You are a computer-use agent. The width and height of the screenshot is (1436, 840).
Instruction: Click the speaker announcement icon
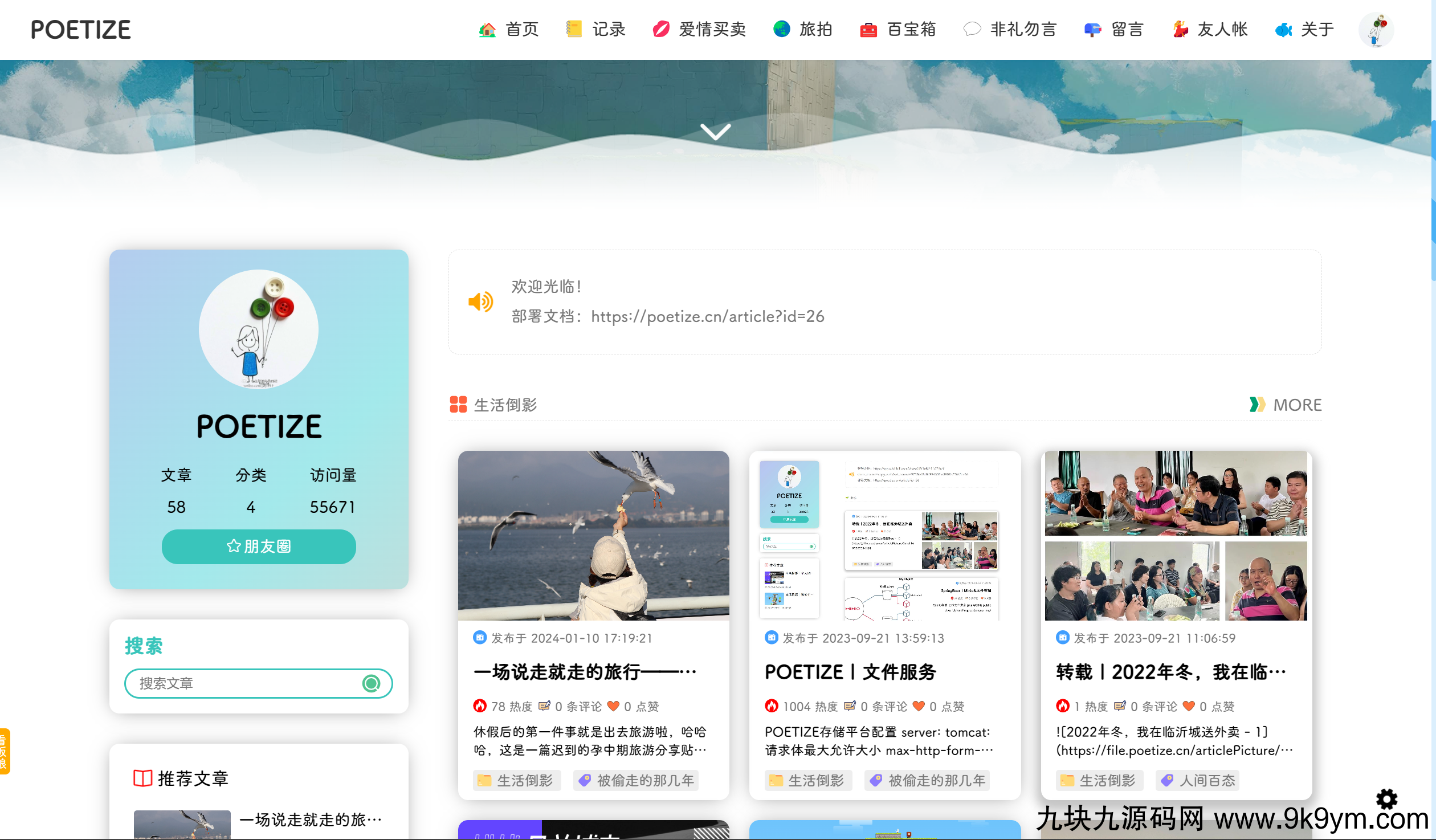(x=480, y=301)
